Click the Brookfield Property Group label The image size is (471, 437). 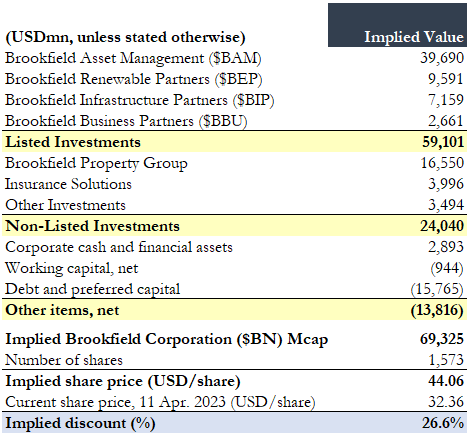pyautogui.click(x=96, y=163)
